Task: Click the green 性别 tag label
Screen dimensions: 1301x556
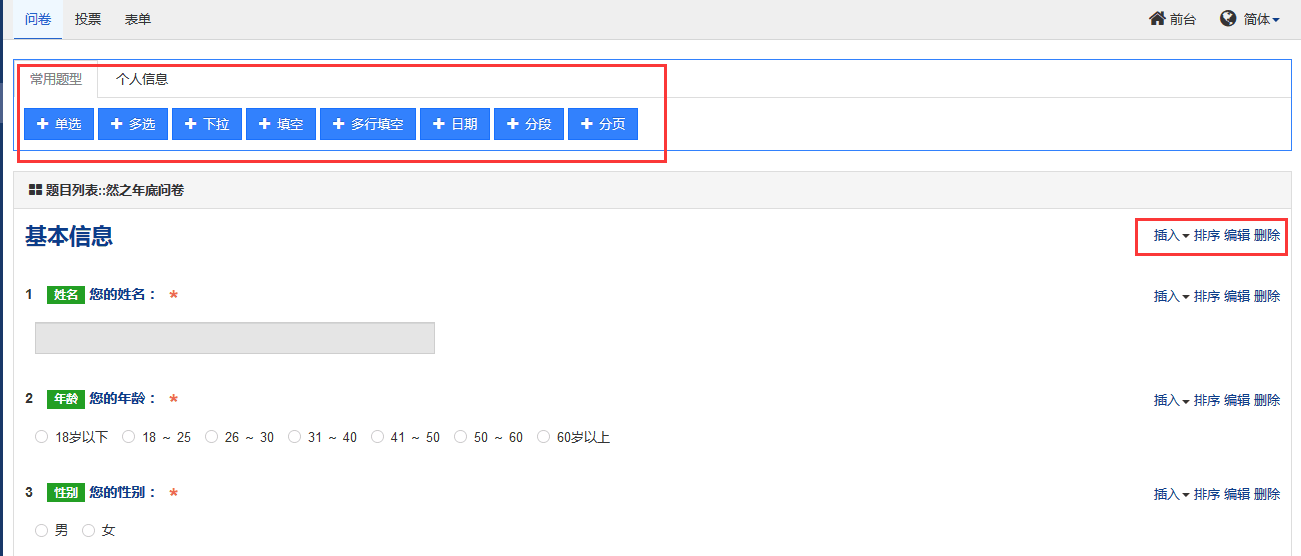Action: (66, 493)
